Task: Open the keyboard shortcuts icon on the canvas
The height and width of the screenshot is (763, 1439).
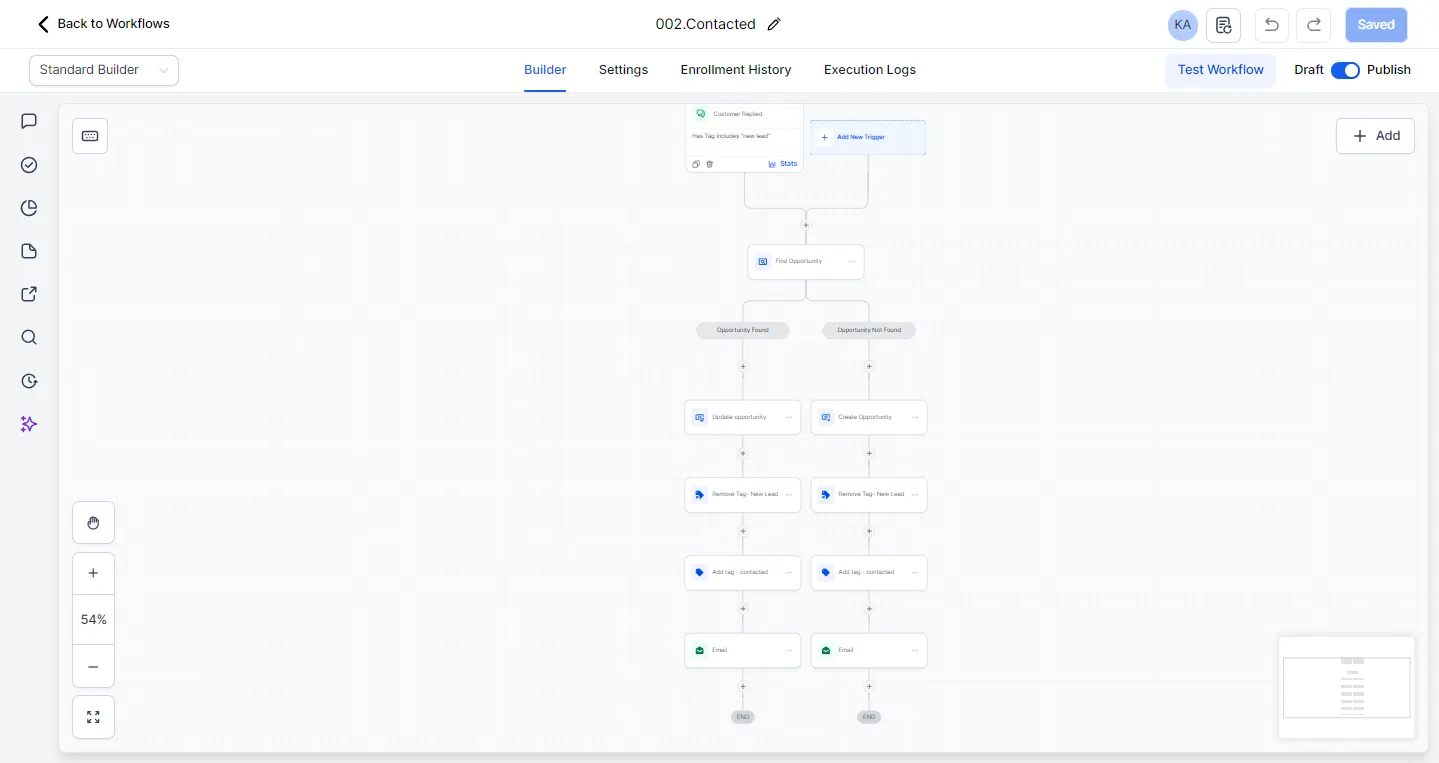Action: coord(90,135)
